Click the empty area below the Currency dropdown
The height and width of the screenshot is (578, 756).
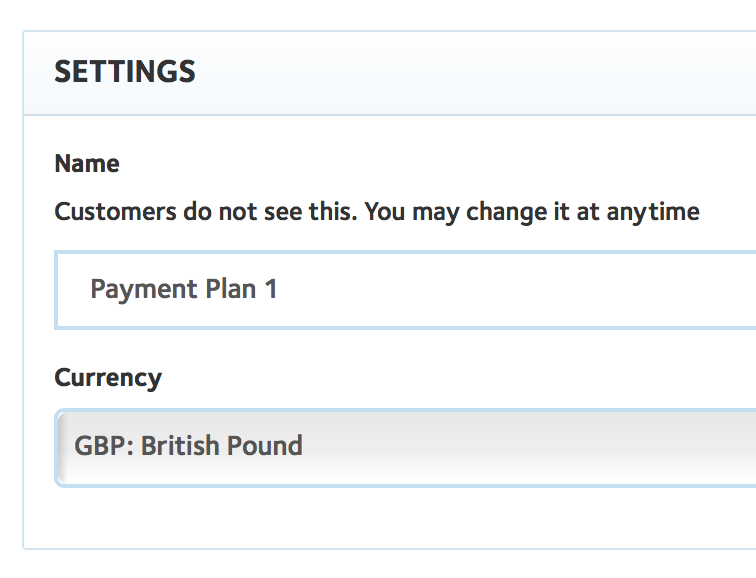(x=400, y=518)
